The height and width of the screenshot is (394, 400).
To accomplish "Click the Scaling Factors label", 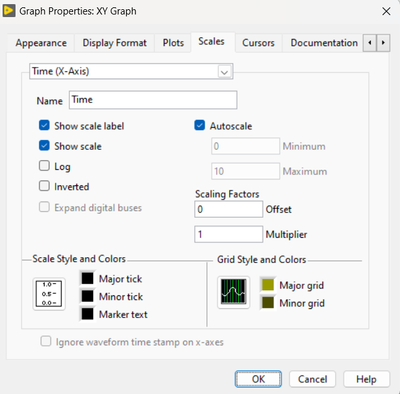I will [227, 194].
